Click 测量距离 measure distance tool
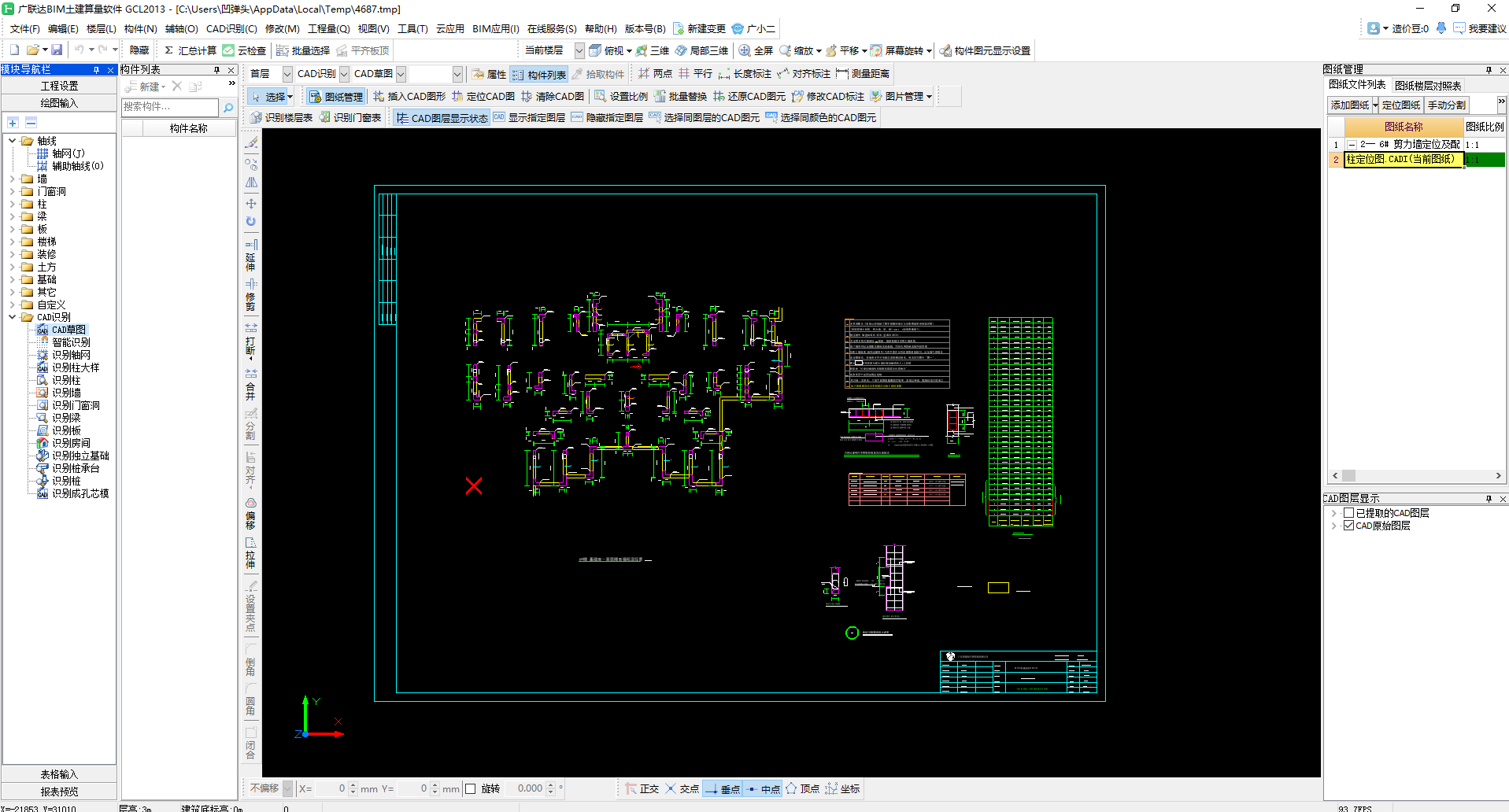1509x812 pixels. (863, 74)
